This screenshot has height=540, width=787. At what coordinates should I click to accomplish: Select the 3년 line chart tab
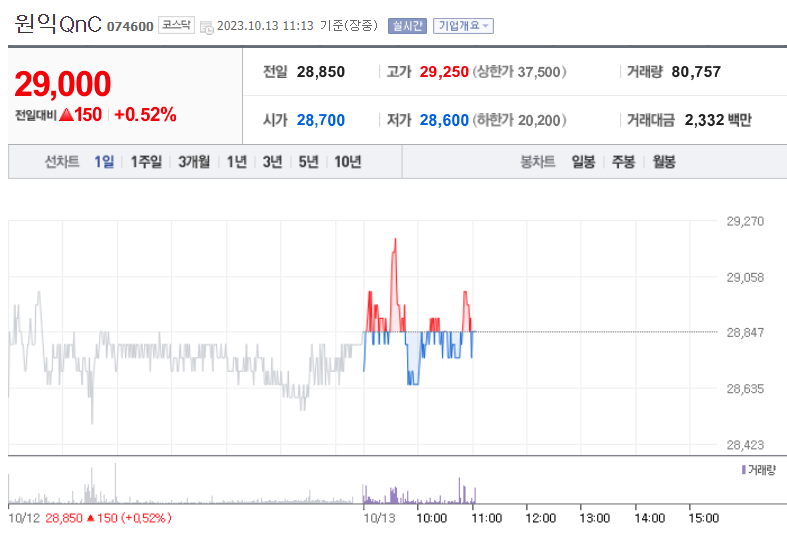[273, 162]
